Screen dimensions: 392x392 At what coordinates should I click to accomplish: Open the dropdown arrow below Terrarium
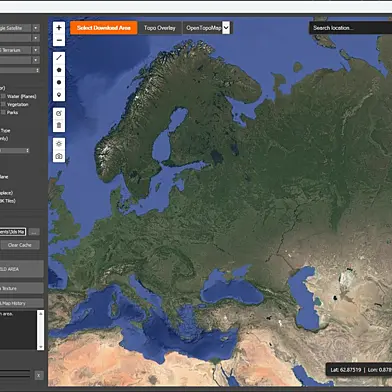36,60
